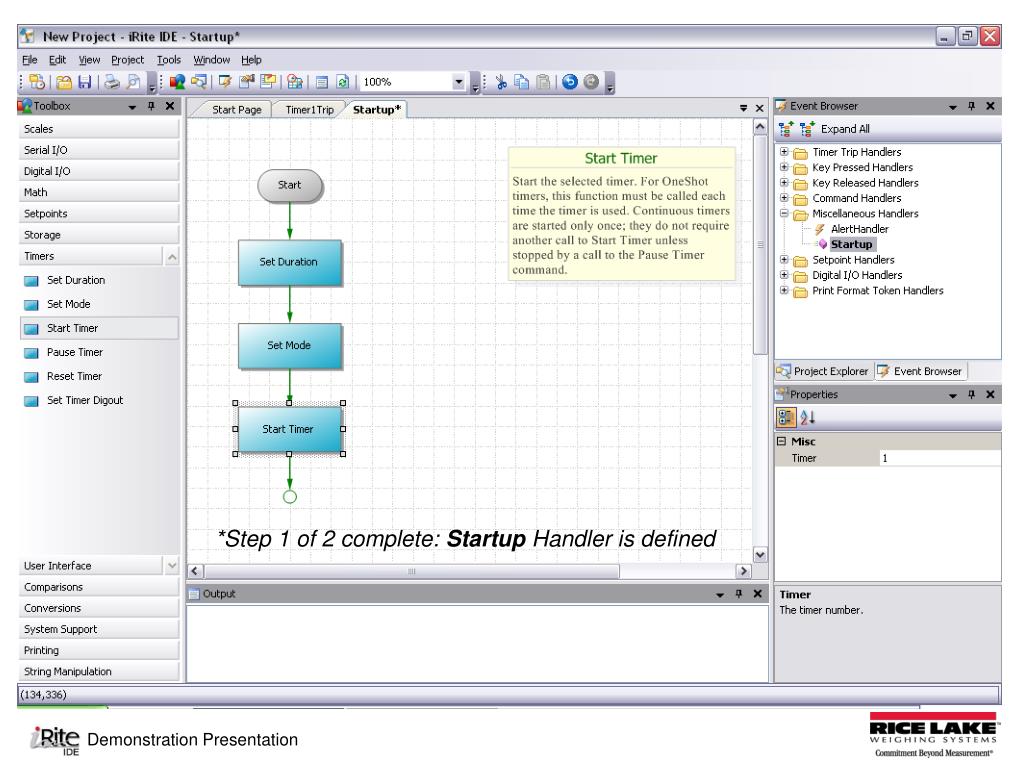Click the Categorized view icon in Properties
The image size is (1024, 768).
pyautogui.click(x=786, y=417)
